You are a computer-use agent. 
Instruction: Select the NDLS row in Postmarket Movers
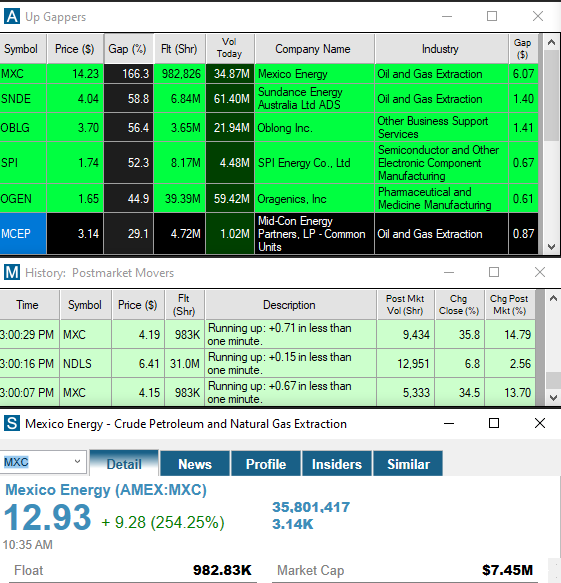267,363
